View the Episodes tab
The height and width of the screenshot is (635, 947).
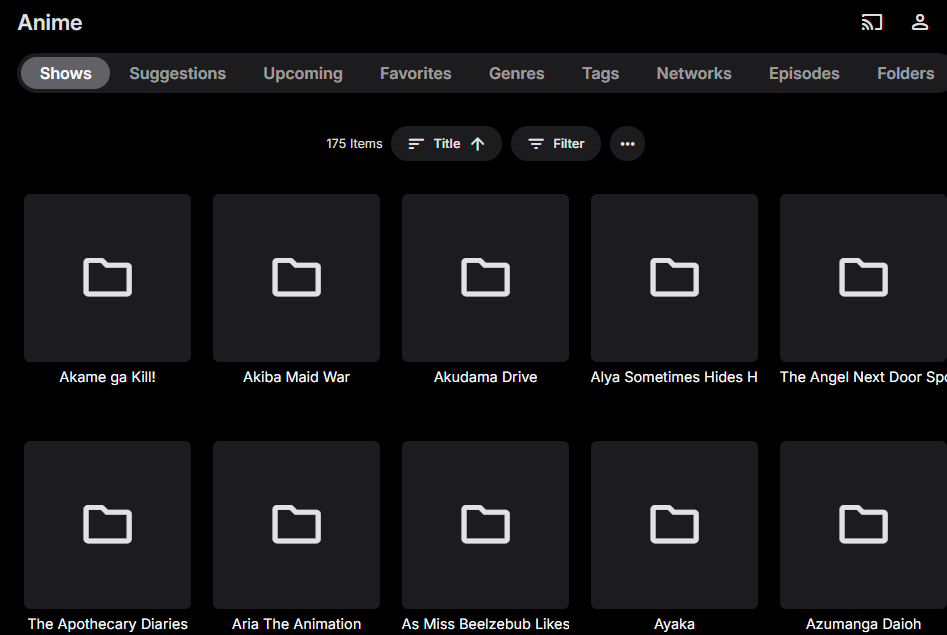point(804,73)
